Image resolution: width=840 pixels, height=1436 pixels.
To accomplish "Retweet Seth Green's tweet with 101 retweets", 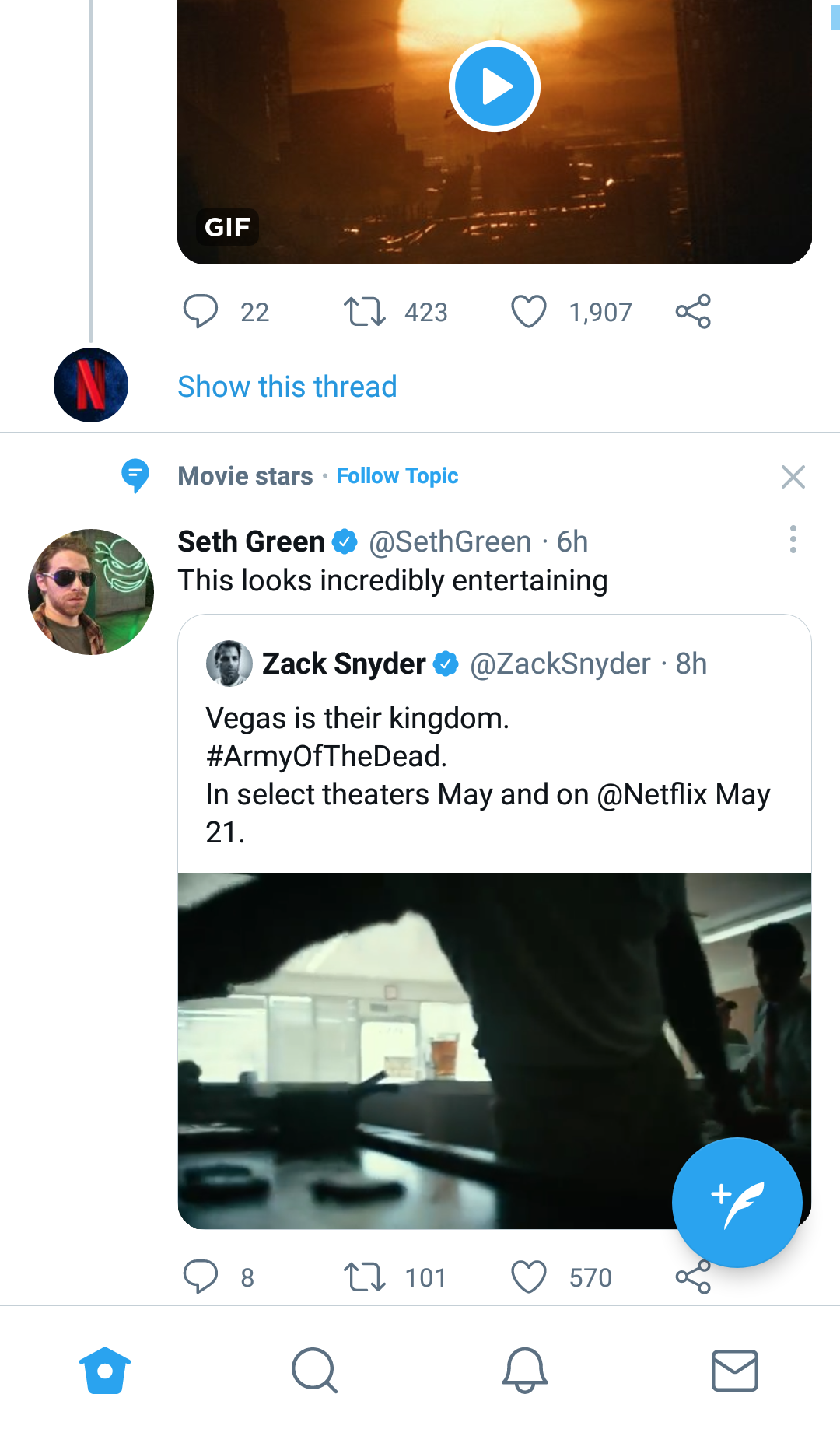I will (365, 1277).
